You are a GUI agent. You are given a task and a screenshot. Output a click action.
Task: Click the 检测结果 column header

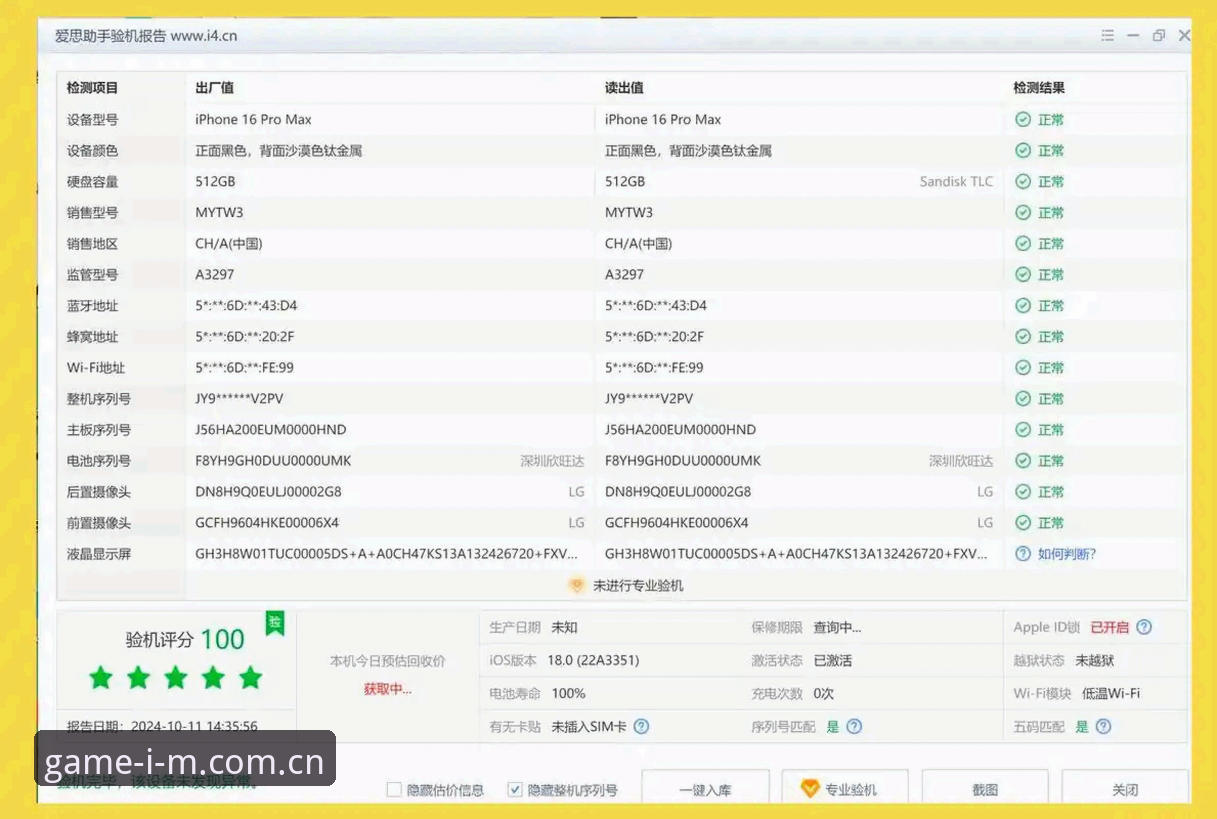(x=1039, y=88)
